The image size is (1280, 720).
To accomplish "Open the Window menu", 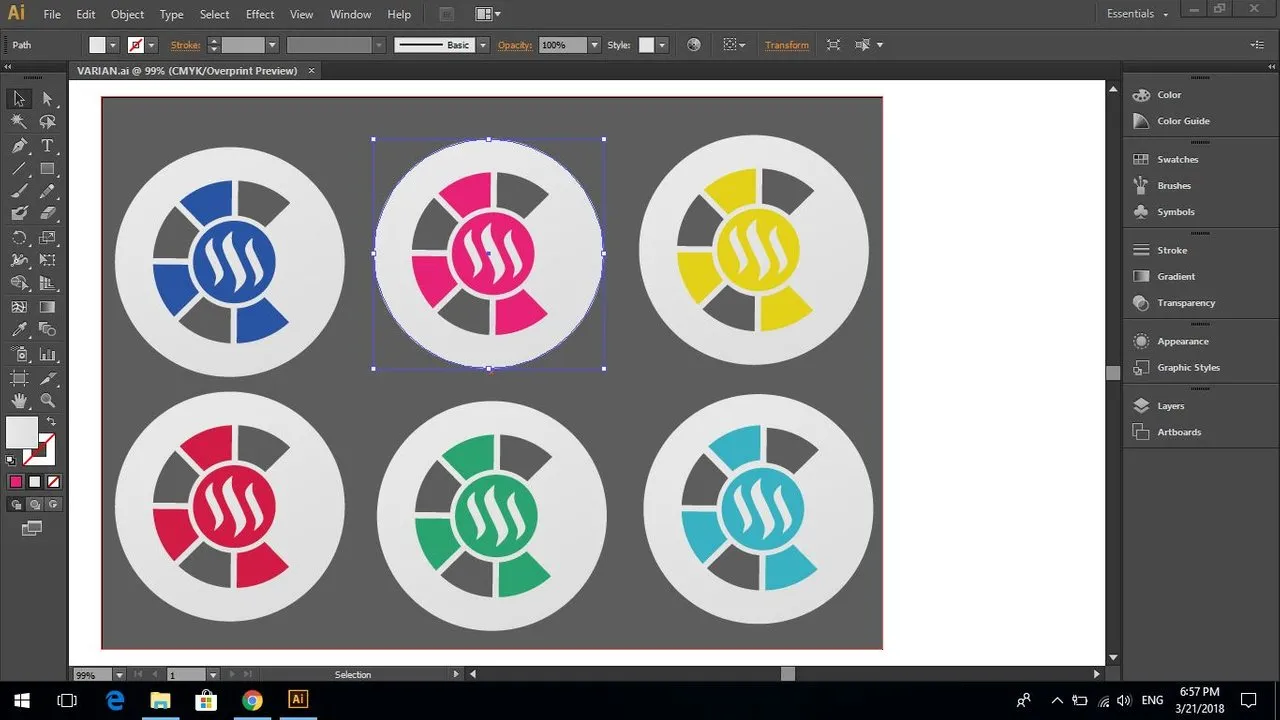I will coord(350,14).
